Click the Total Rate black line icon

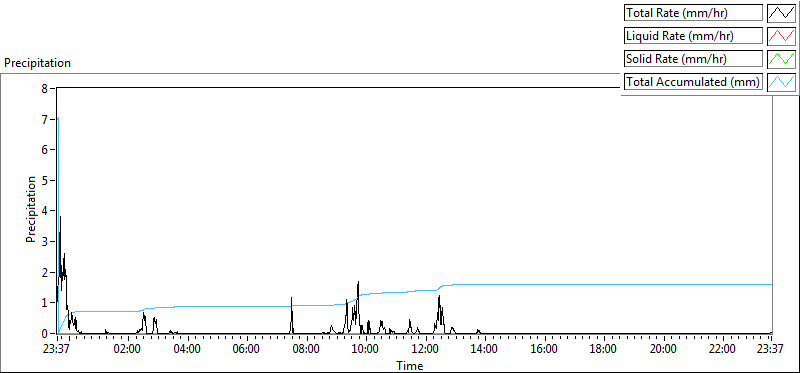tap(782, 13)
